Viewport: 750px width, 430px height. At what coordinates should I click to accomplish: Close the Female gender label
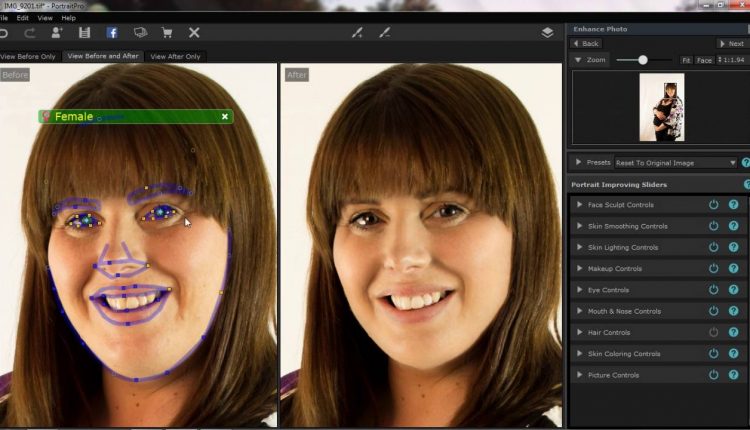click(225, 116)
